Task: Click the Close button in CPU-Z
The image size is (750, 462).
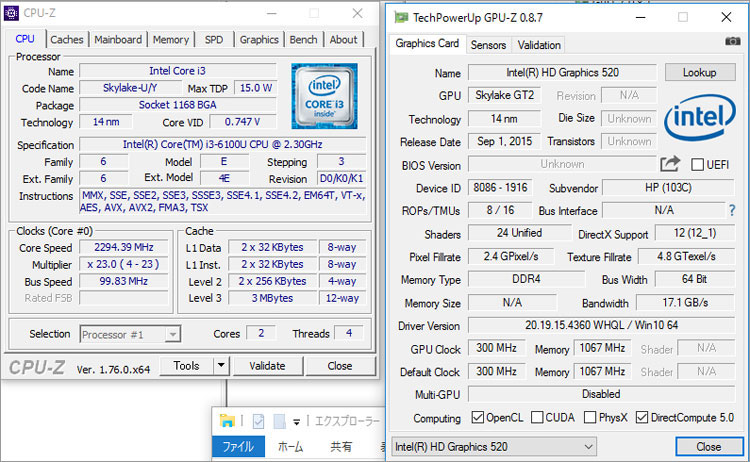Action: [340, 366]
